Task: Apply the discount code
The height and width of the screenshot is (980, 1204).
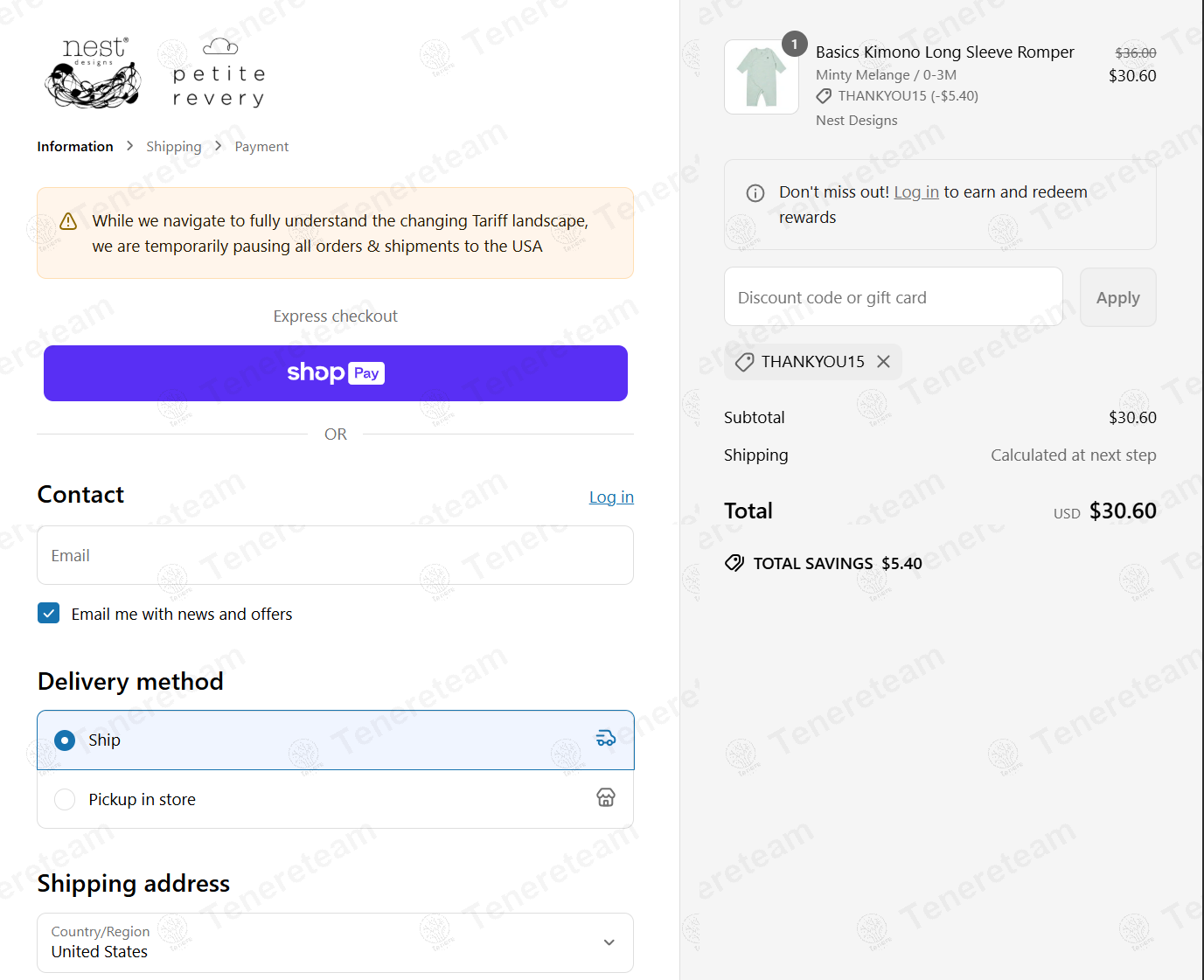Action: (x=1117, y=298)
